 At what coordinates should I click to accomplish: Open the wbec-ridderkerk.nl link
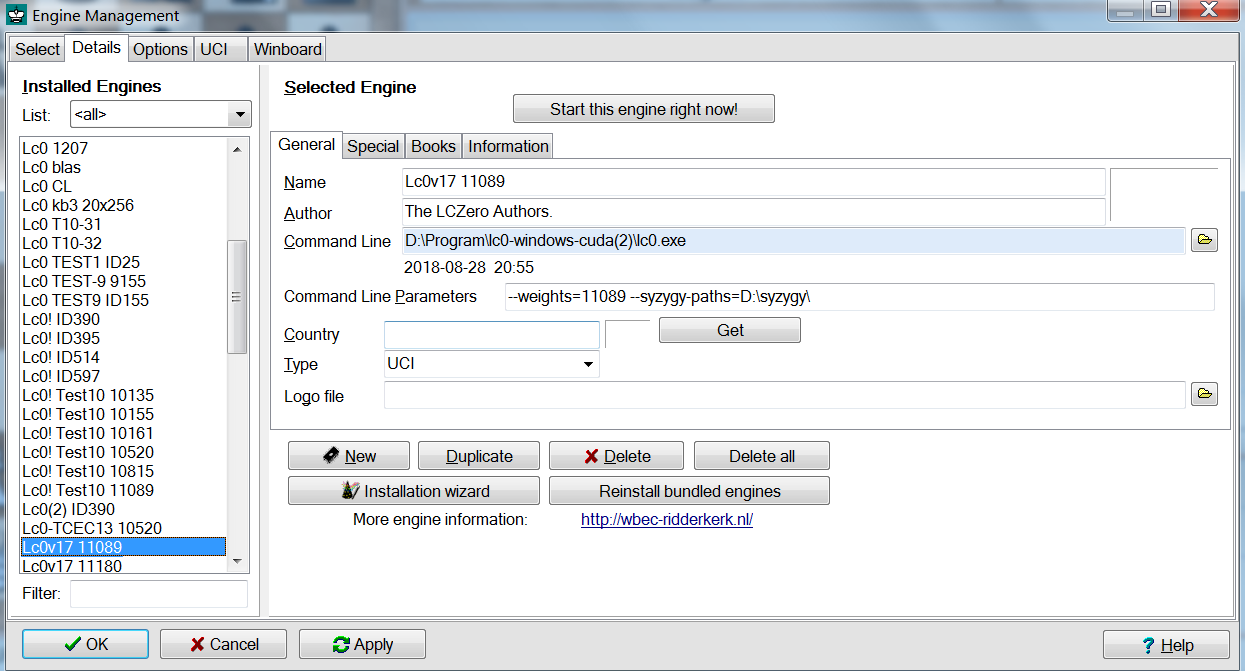coord(666,520)
